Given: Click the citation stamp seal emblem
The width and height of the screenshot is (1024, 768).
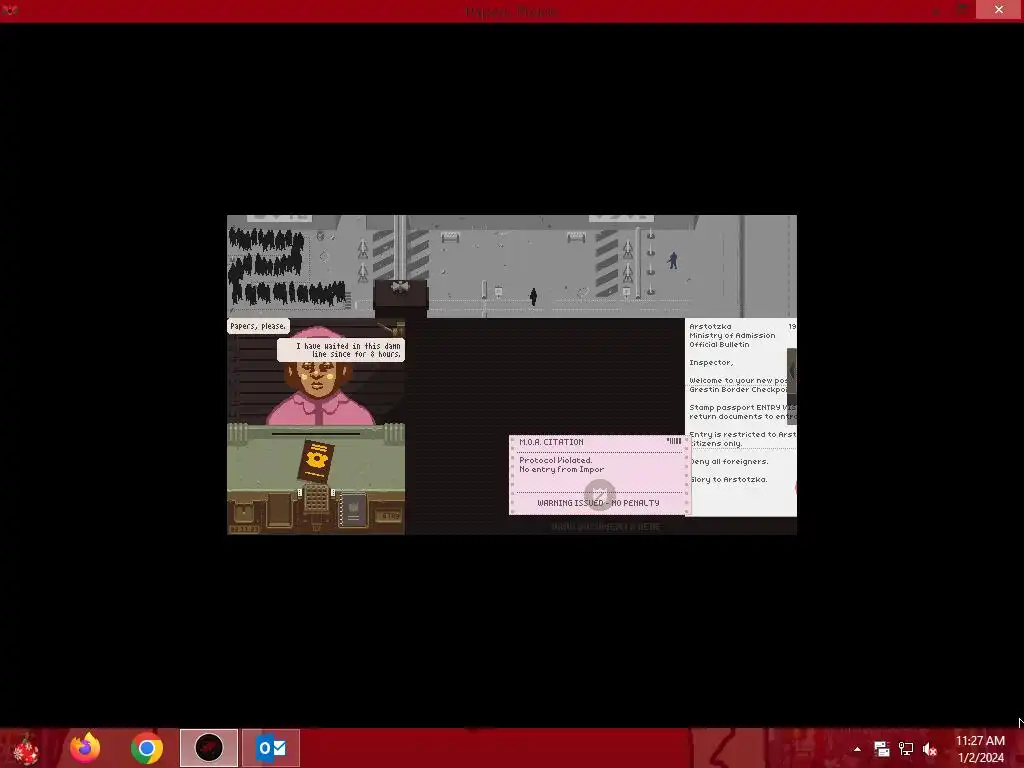Looking at the screenshot, I should point(599,494).
